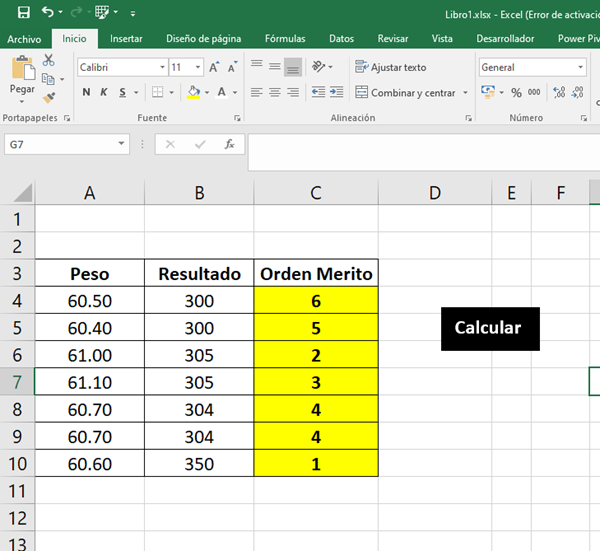600x551 pixels.
Task: Click the increase indent icon
Action: pos(336,92)
